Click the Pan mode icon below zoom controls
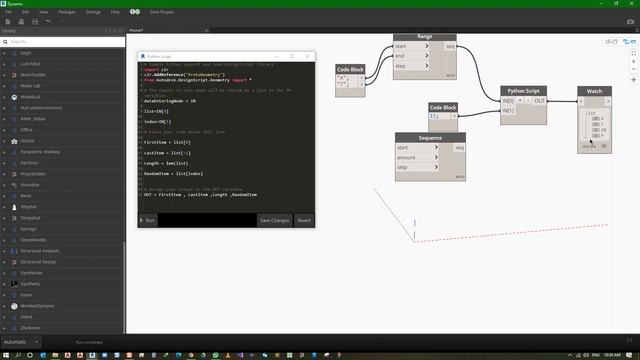Viewport: 640px width, 360px height. point(633,80)
